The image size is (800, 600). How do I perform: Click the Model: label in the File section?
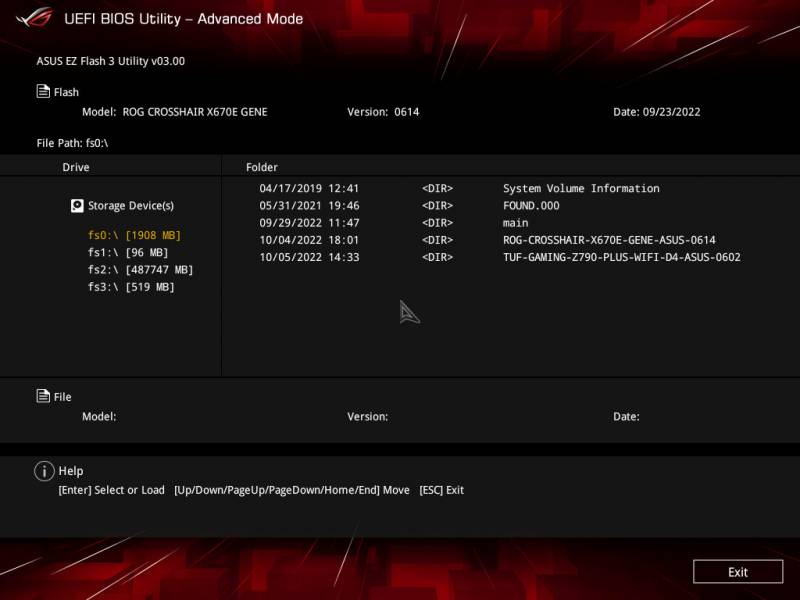click(99, 417)
